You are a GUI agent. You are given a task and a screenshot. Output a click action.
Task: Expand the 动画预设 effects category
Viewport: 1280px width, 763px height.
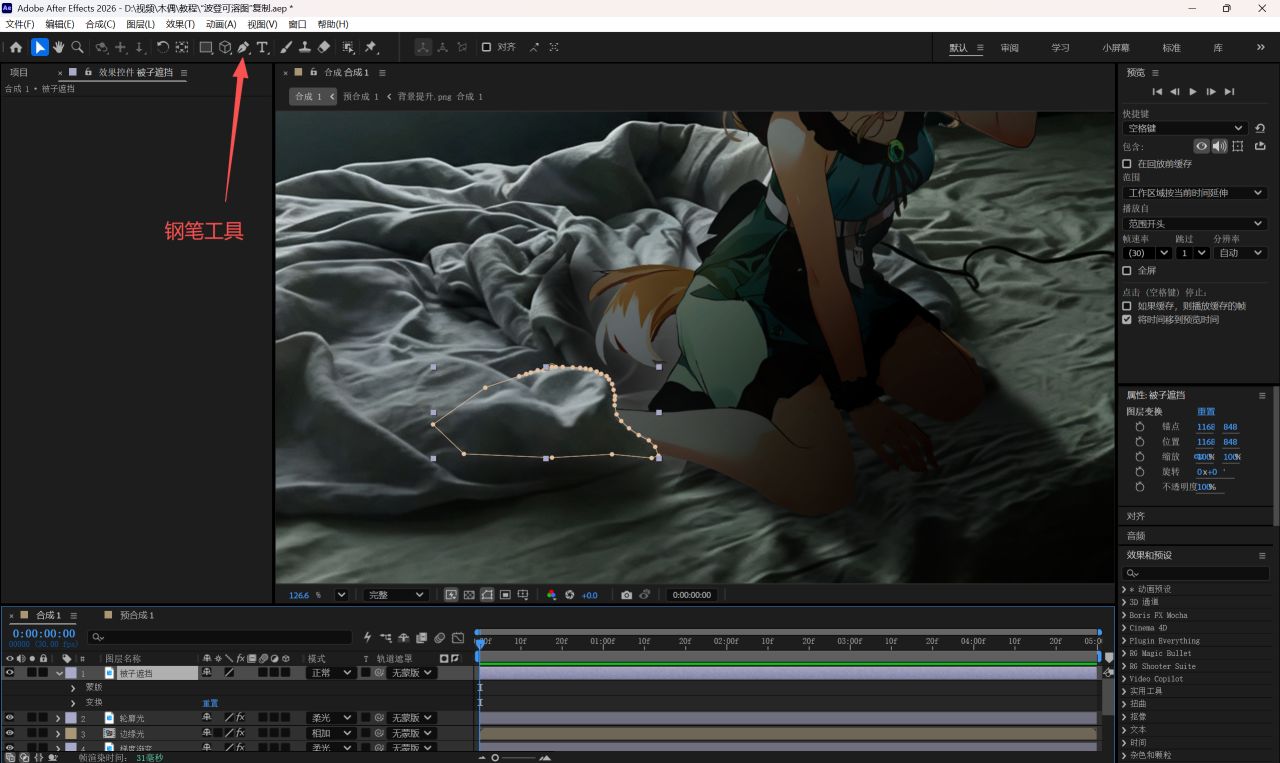pos(1125,590)
